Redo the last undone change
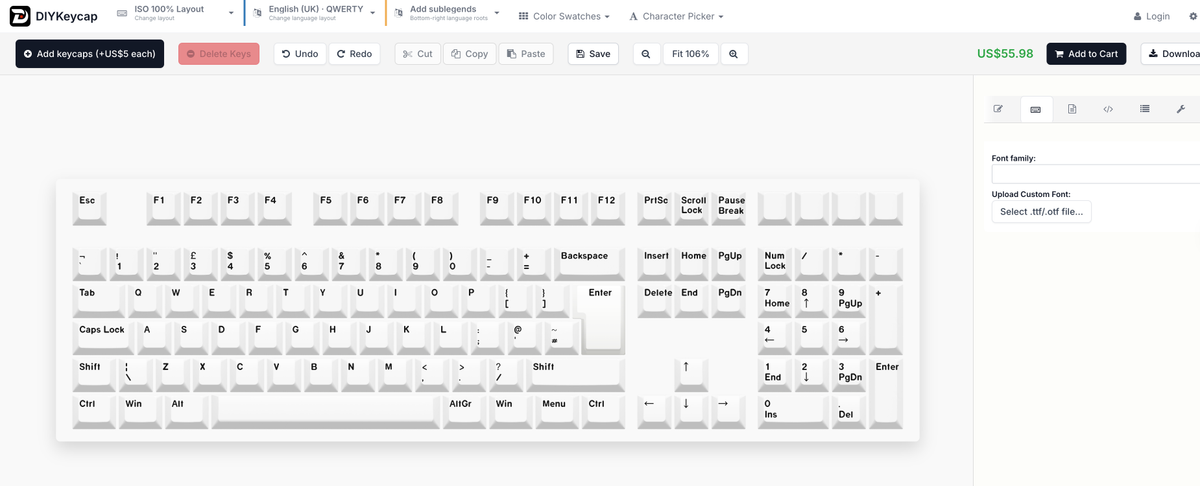1200x486 pixels. click(x=354, y=54)
